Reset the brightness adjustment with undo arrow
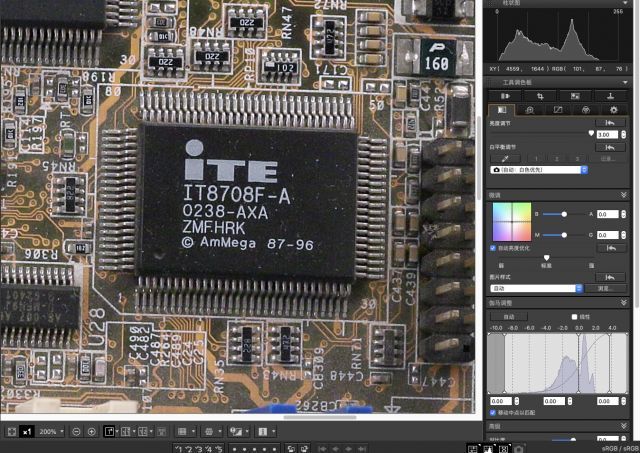 click(610, 123)
